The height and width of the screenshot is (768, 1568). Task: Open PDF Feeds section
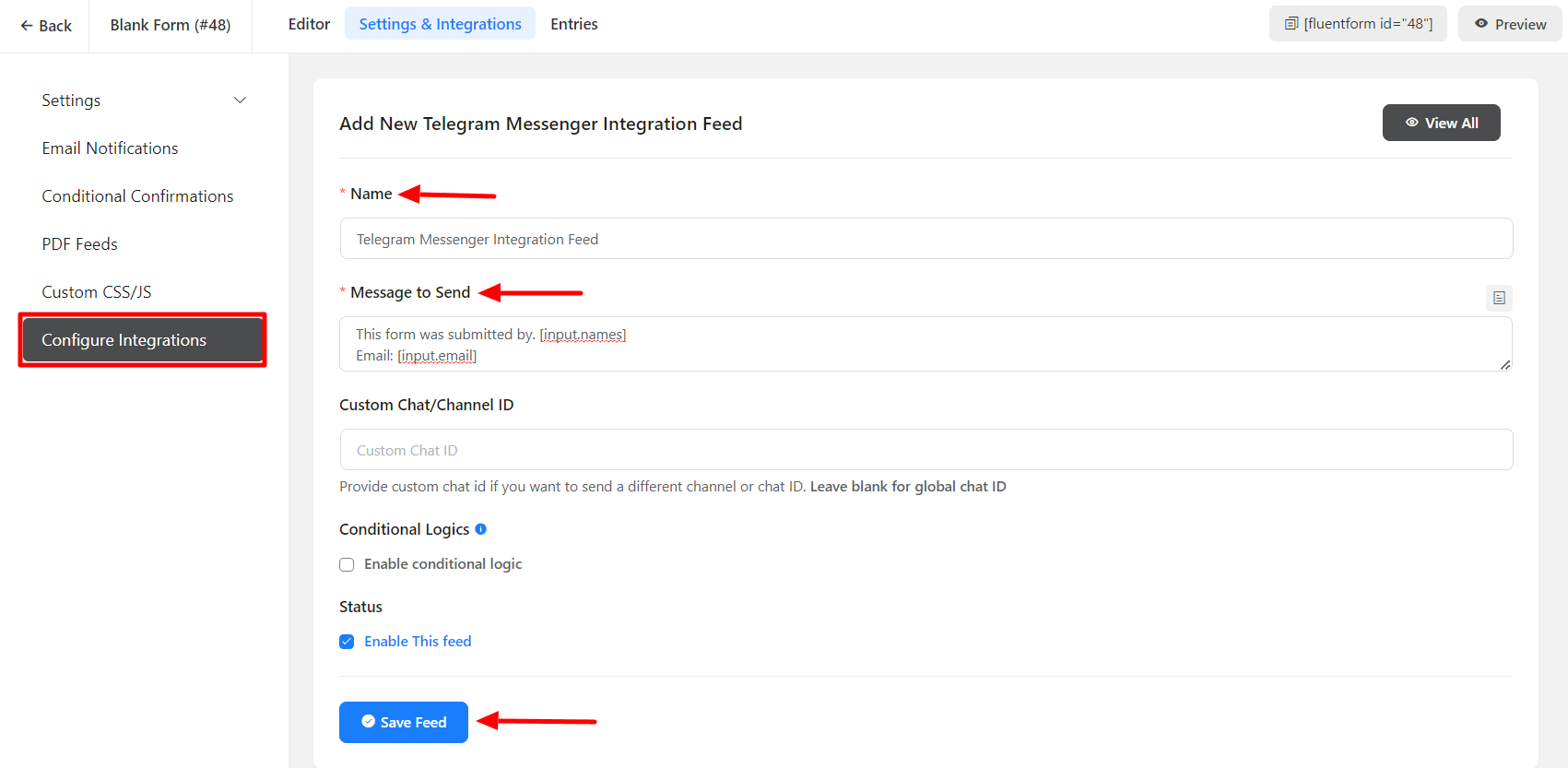coord(79,244)
